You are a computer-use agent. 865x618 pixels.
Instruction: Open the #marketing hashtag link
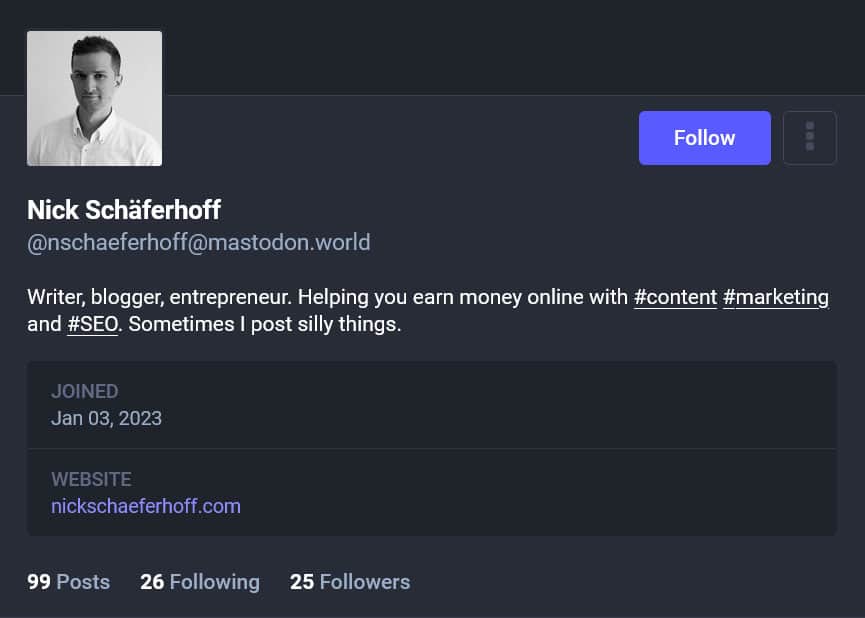coord(775,297)
